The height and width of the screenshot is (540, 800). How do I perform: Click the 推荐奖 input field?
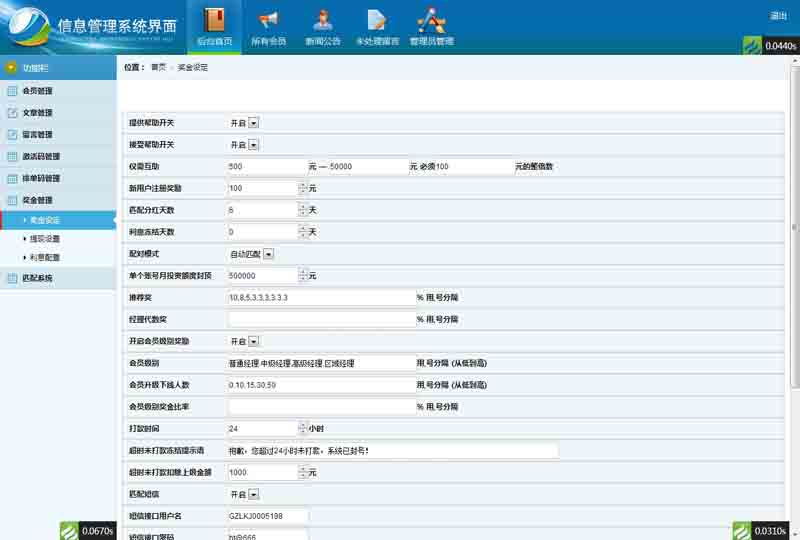[x=321, y=298]
